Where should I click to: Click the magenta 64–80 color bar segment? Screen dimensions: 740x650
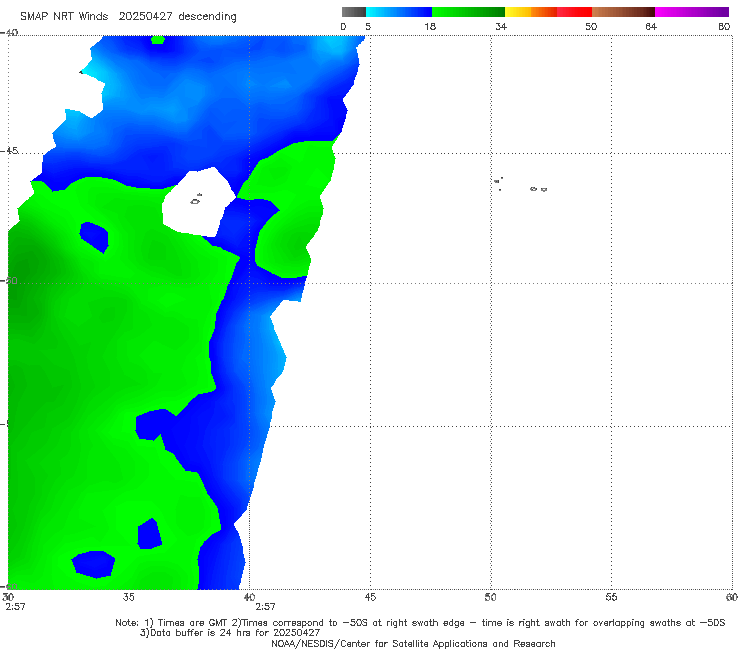692,12
